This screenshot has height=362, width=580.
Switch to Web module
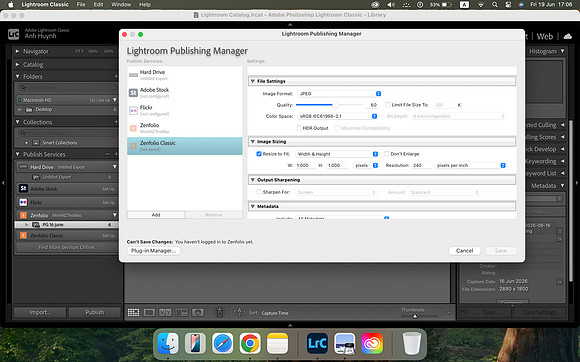[544, 36]
